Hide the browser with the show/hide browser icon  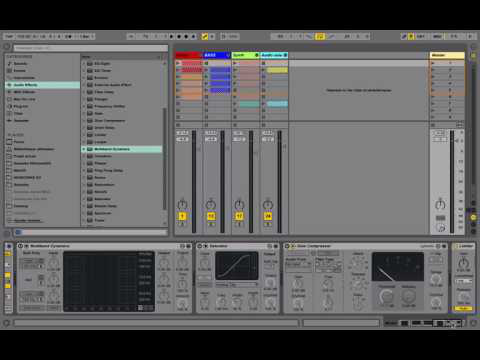[7, 47]
